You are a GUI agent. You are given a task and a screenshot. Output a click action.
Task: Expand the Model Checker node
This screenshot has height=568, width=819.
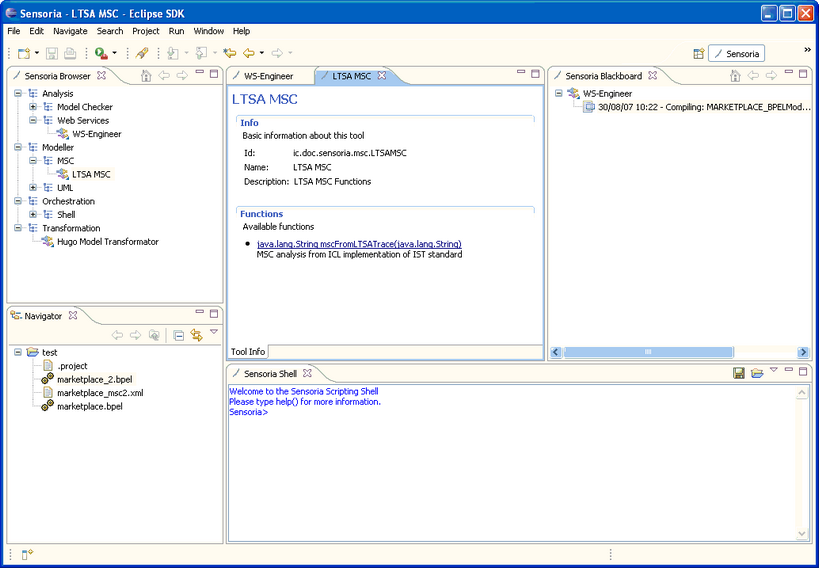pyautogui.click(x=33, y=107)
